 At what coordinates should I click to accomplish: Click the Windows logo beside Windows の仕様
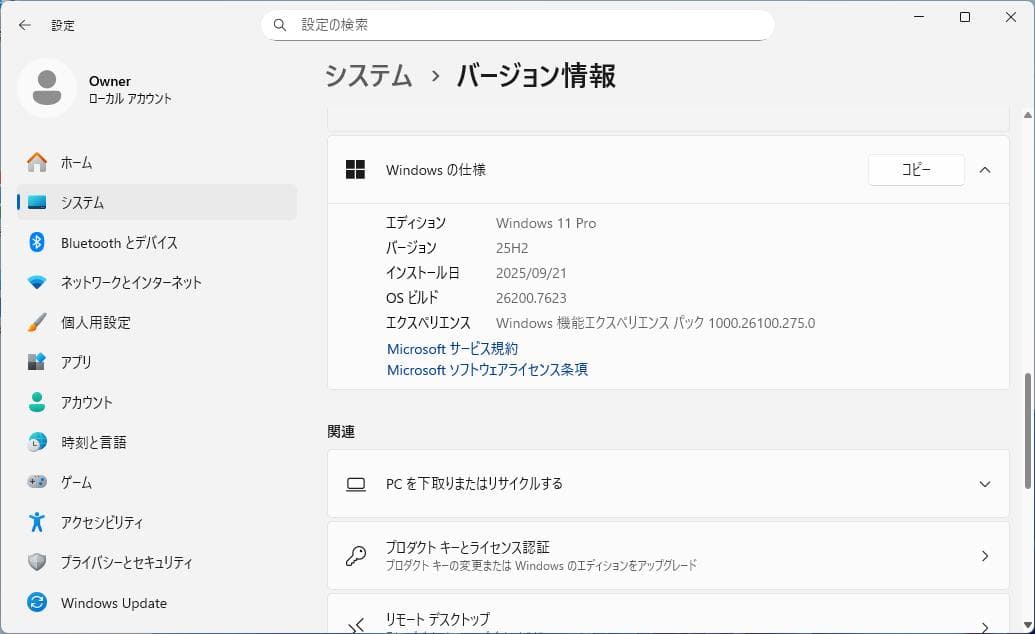click(355, 169)
